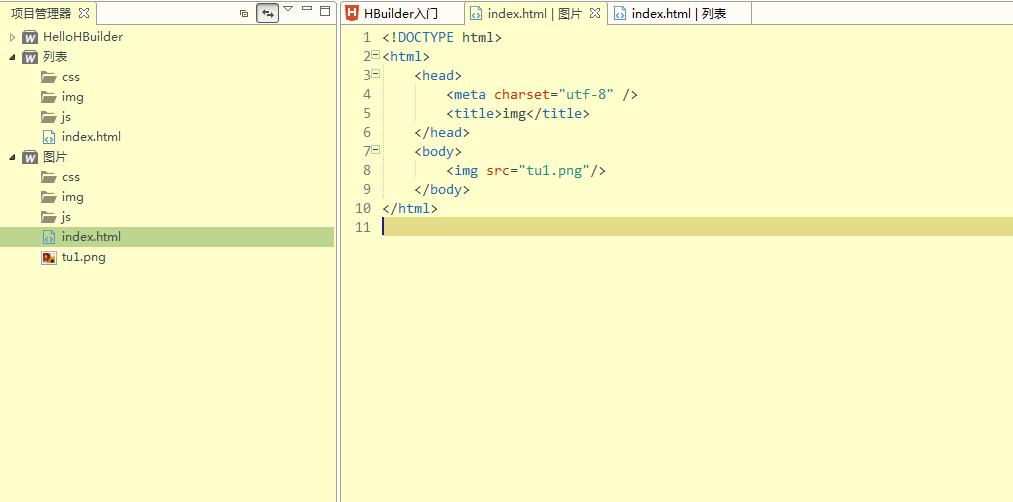Click the HBuilder logo on 入门 tab

point(352,13)
